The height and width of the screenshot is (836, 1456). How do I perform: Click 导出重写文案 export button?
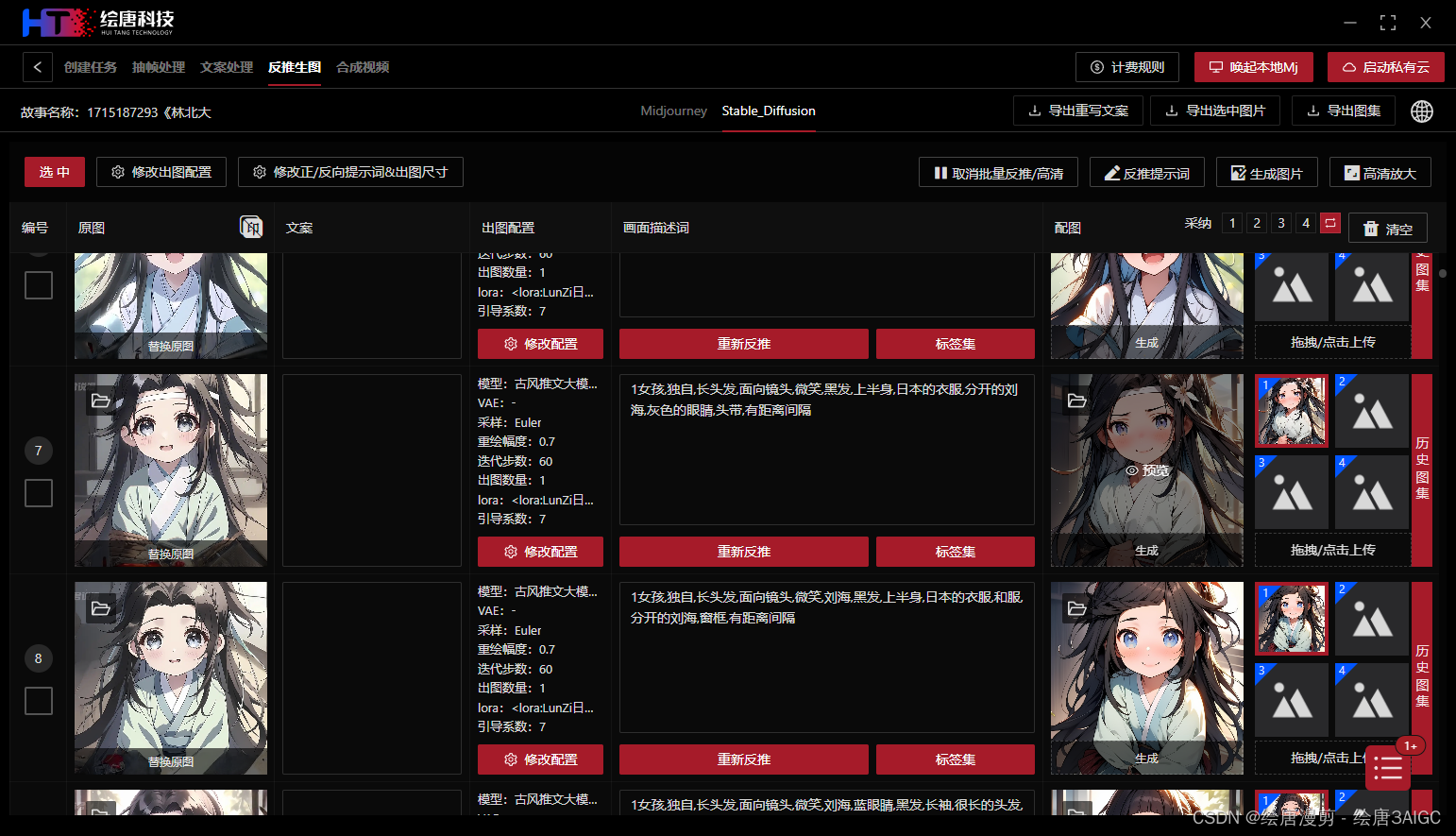tap(1078, 111)
